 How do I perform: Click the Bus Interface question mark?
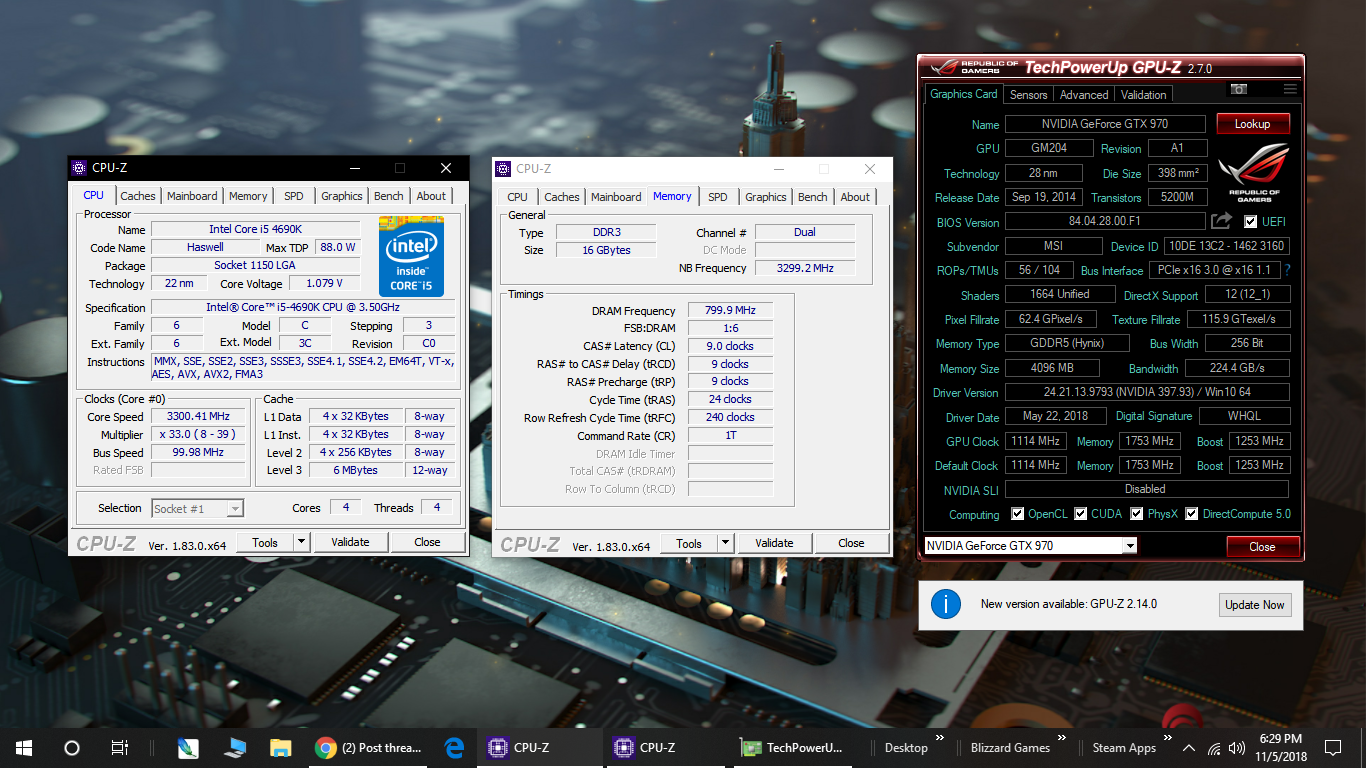pos(1287,270)
